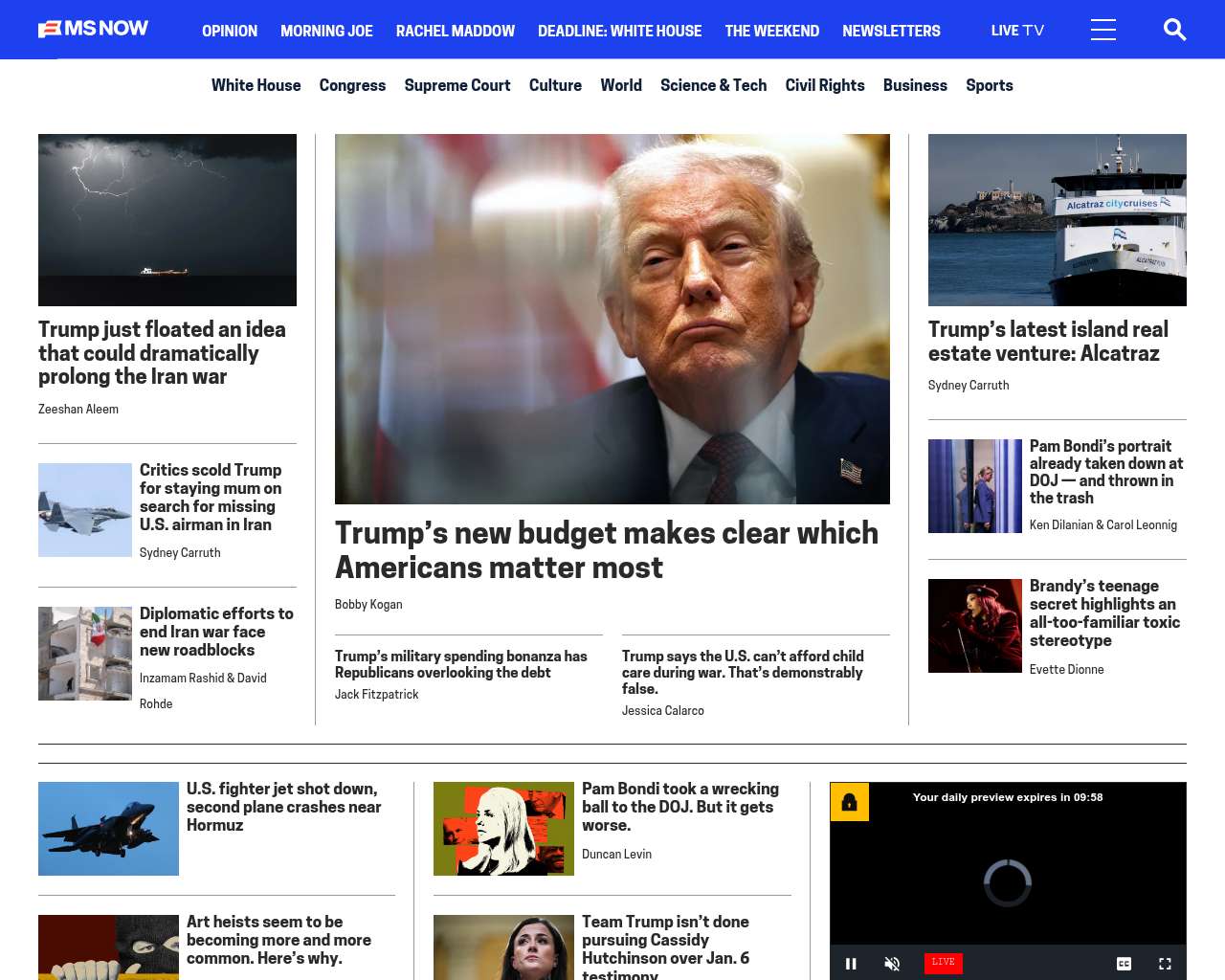Select Science & Tech topic
This screenshot has height=980, width=1225.
click(x=714, y=85)
